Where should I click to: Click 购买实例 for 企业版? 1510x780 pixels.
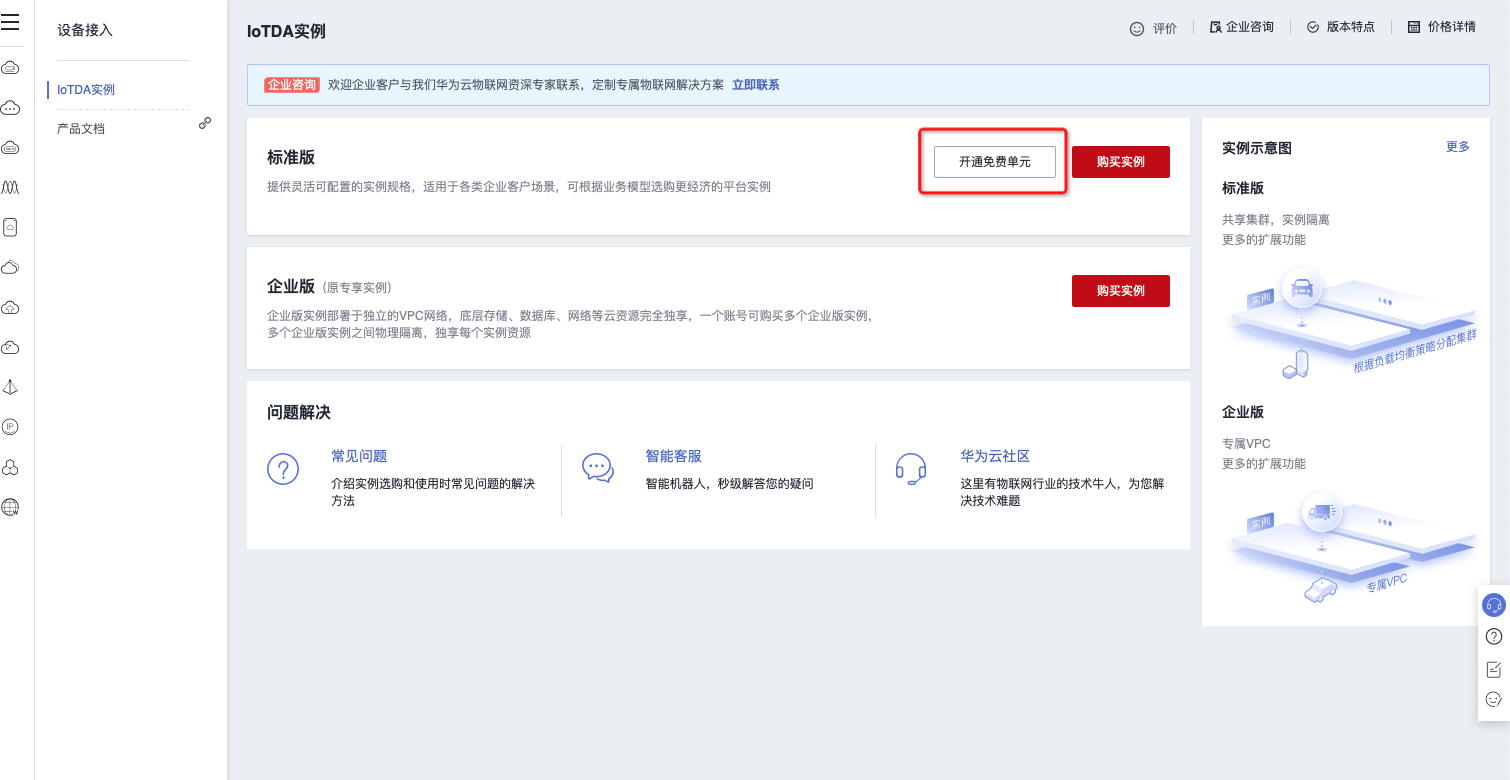(x=1121, y=291)
